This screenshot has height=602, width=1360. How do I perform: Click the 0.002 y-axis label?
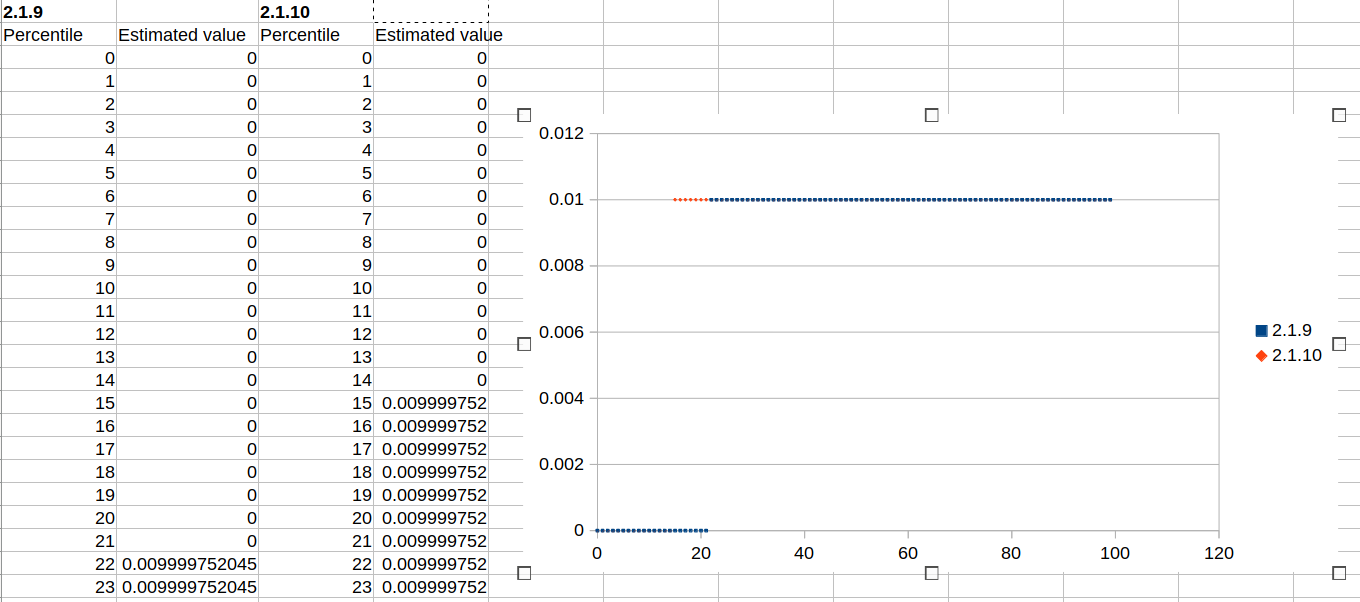pos(561,464)
